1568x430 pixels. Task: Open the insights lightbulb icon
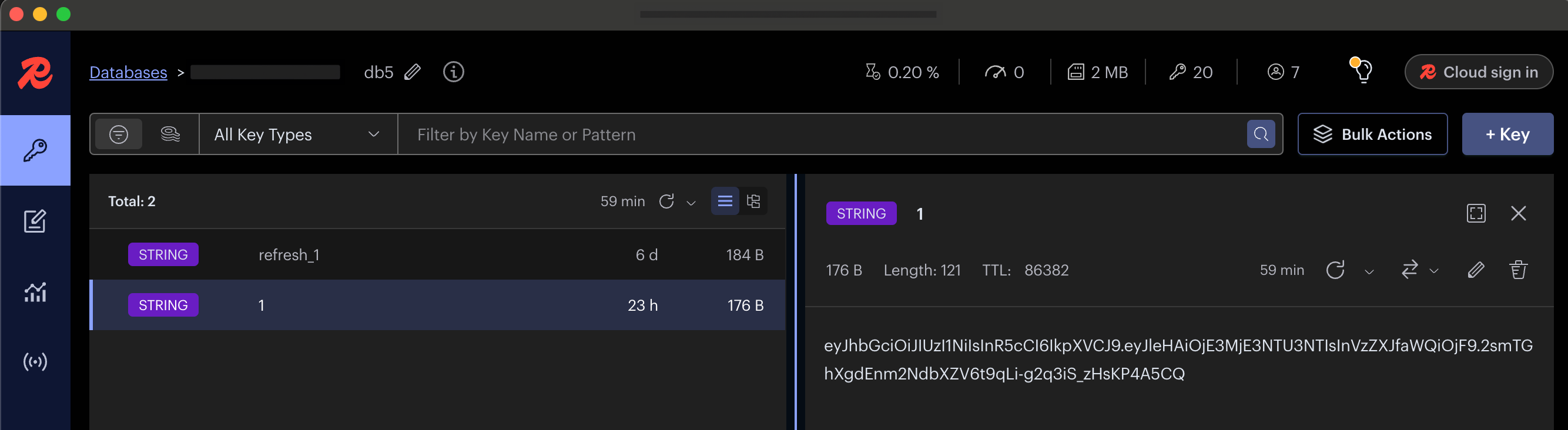1362,71
